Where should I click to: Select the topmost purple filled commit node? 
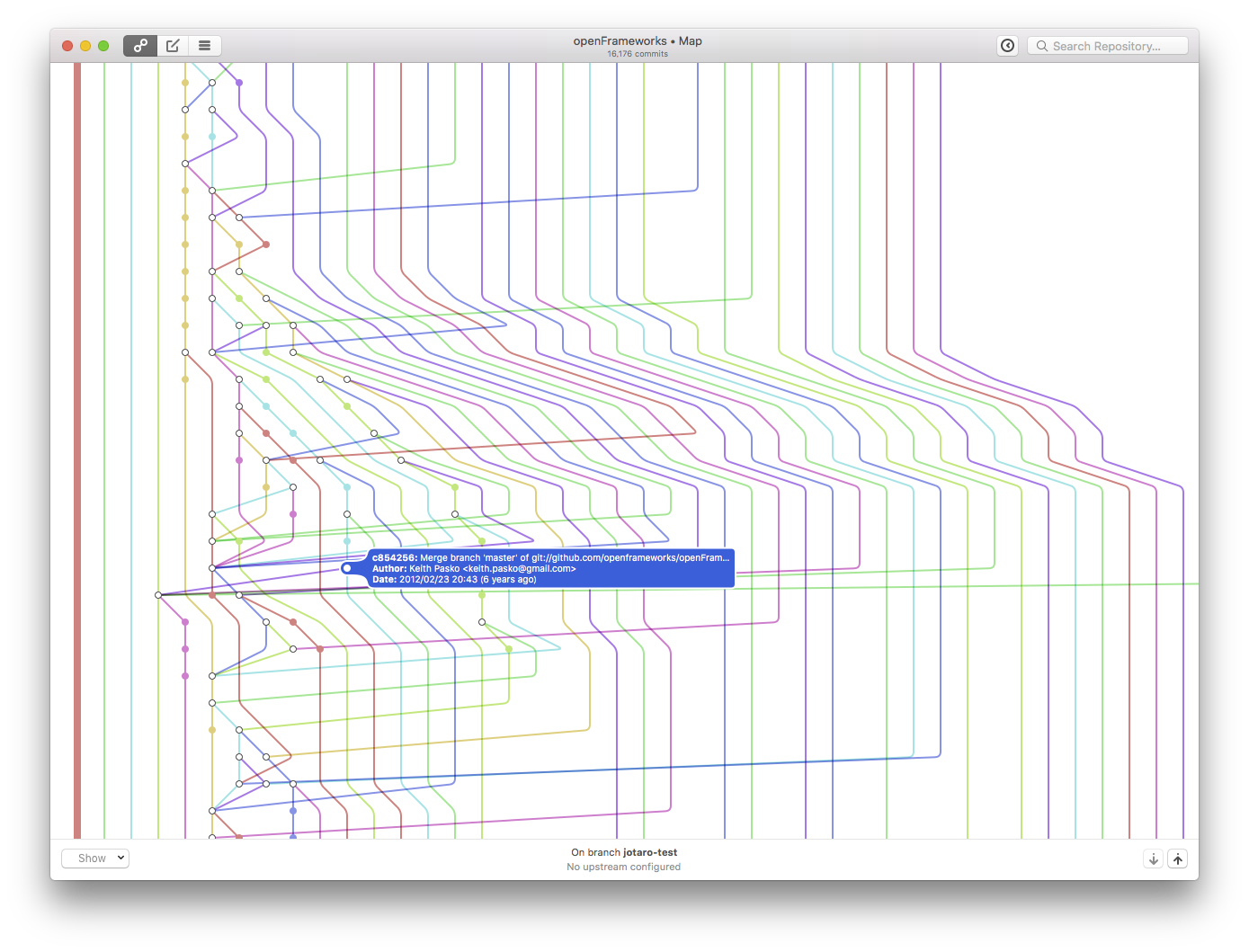[239, 83]
